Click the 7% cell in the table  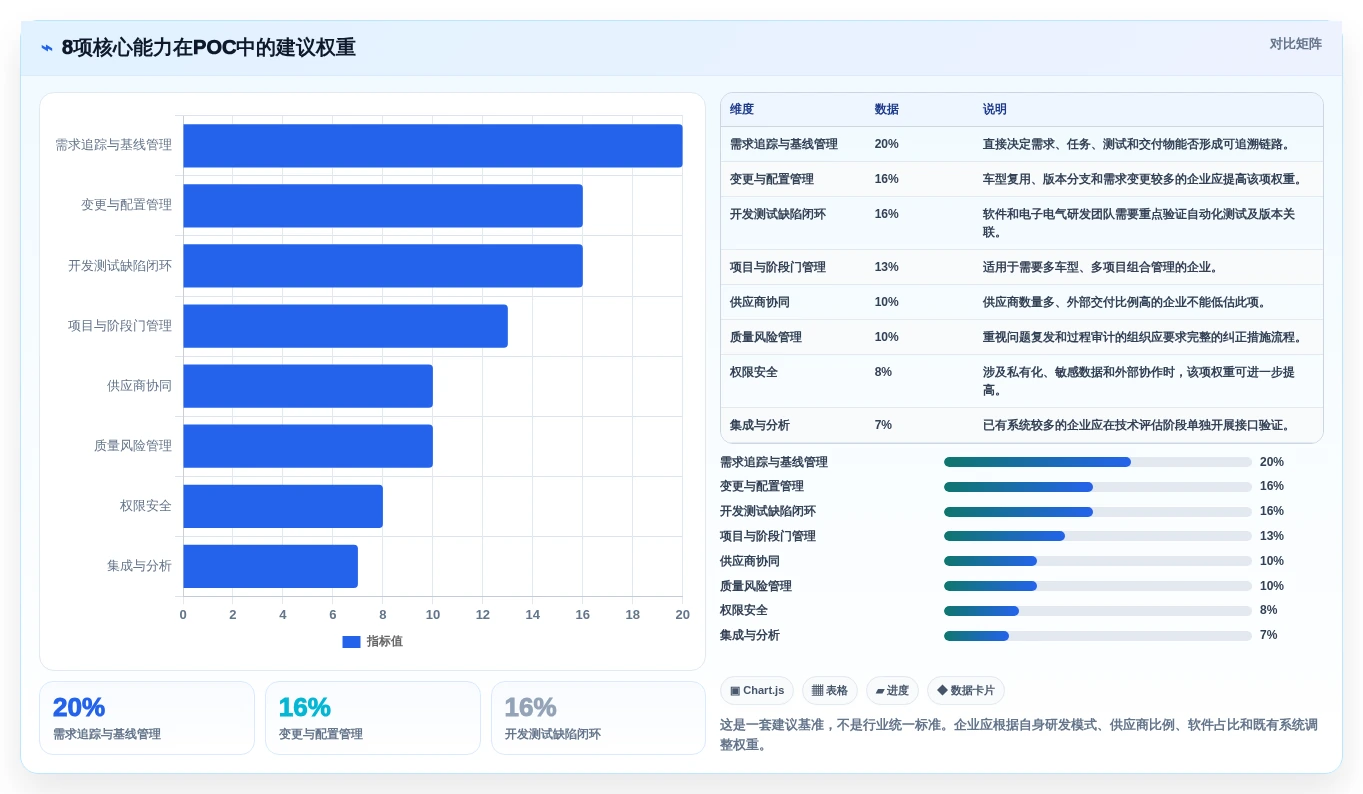883,425
